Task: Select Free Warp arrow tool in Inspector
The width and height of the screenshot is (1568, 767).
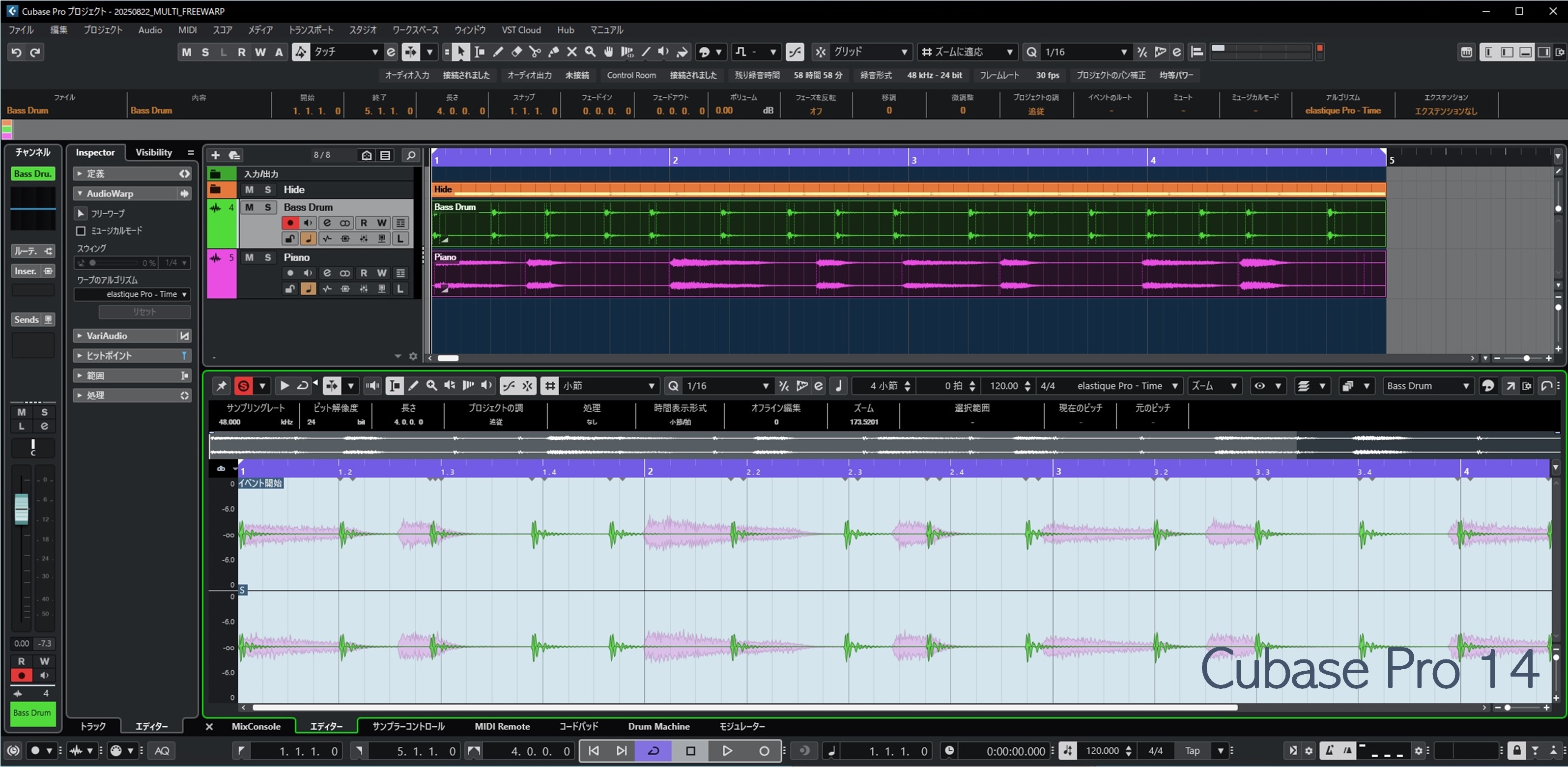Action: [x=81, y=214]
